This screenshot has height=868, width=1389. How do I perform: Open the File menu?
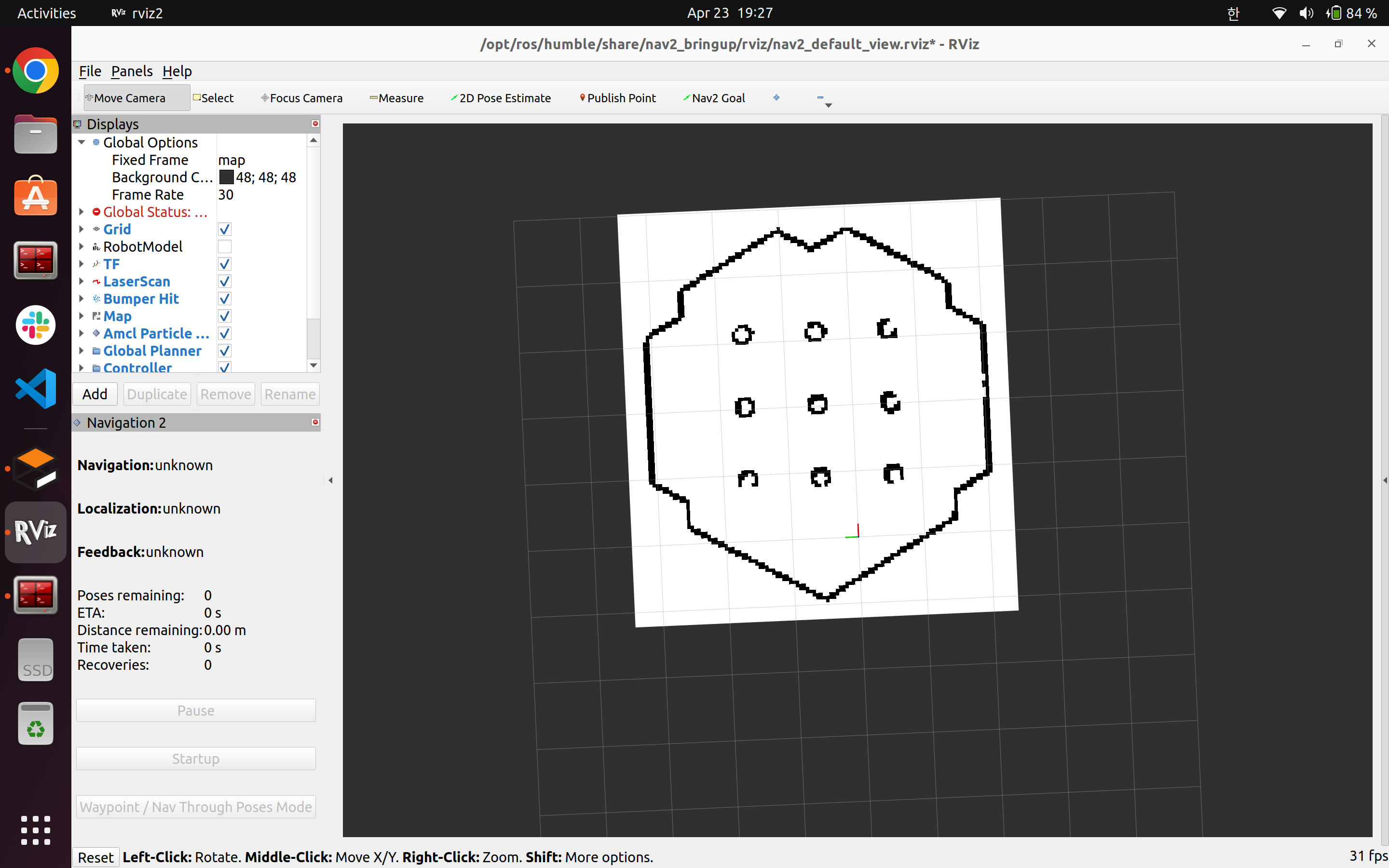[x=90, y=71]
